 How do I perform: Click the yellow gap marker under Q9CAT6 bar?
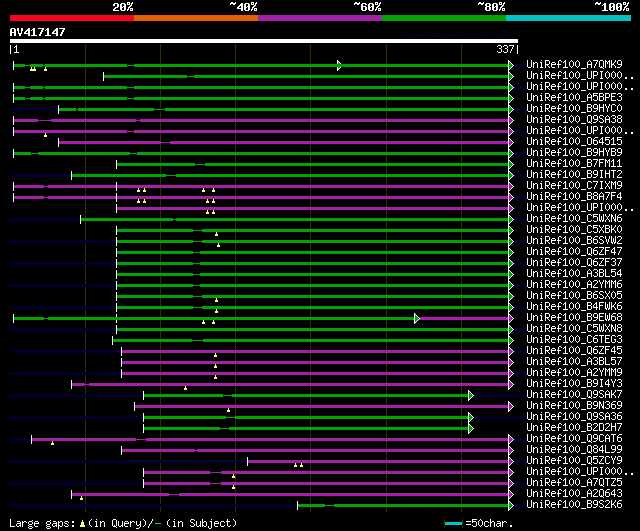click(52, 443)
